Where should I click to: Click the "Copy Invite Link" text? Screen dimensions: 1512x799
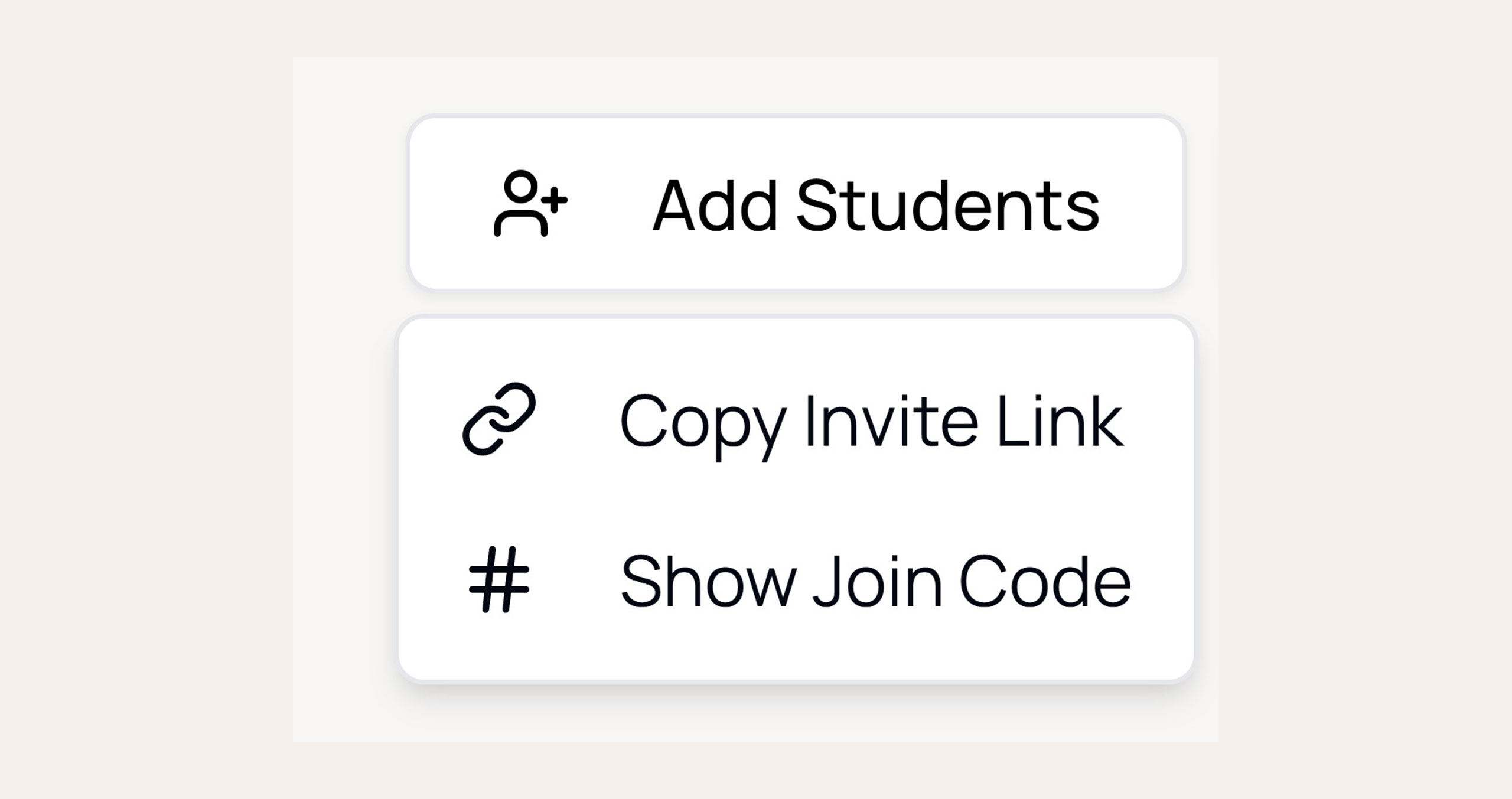pos(871,421)
